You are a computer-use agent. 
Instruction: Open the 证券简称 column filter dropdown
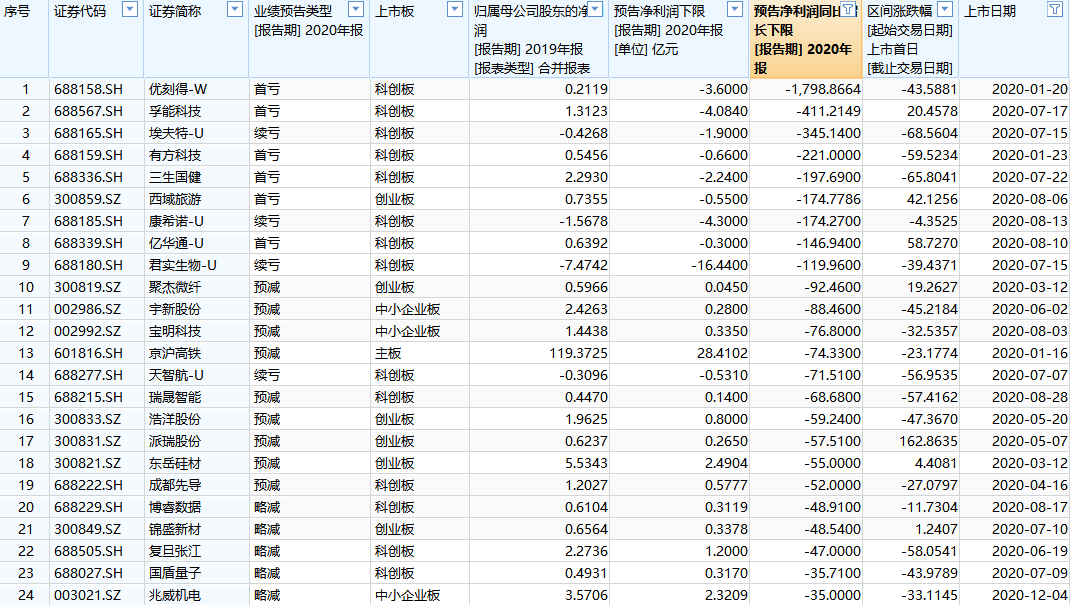pyautogui.click(x=235, y=10)
